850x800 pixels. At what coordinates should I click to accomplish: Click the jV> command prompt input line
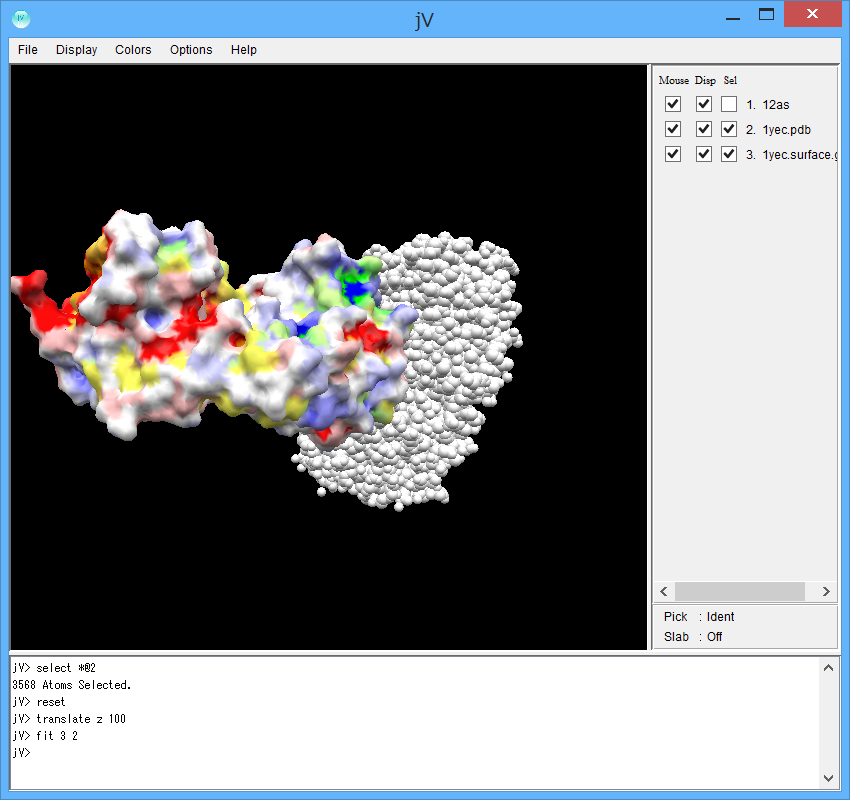click(x=22, y=752)
